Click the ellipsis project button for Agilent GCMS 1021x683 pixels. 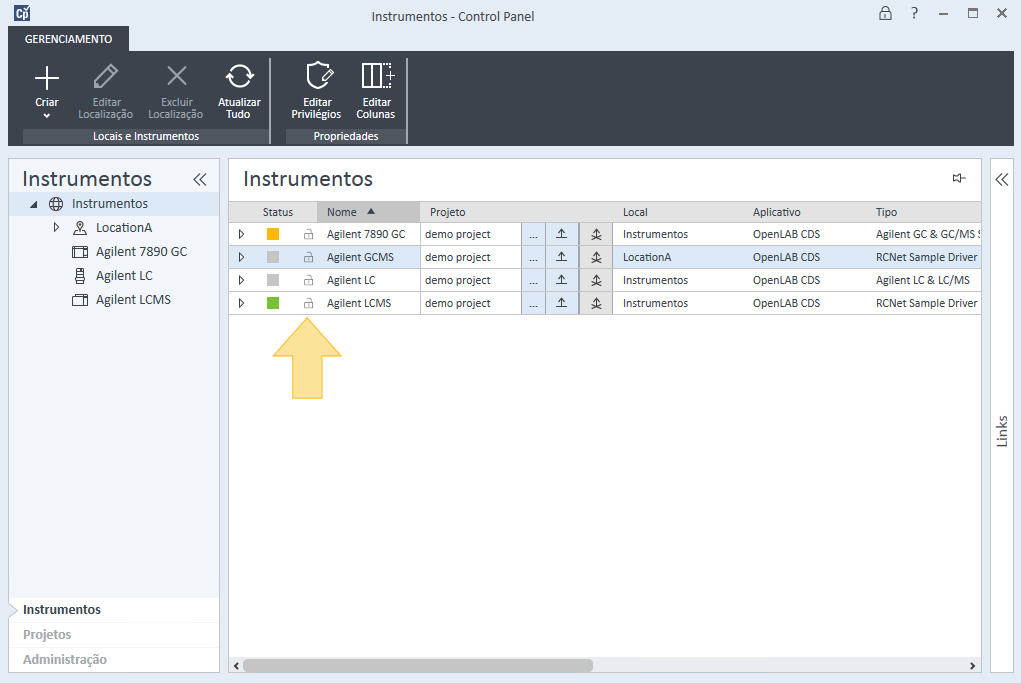pos(533,257)
